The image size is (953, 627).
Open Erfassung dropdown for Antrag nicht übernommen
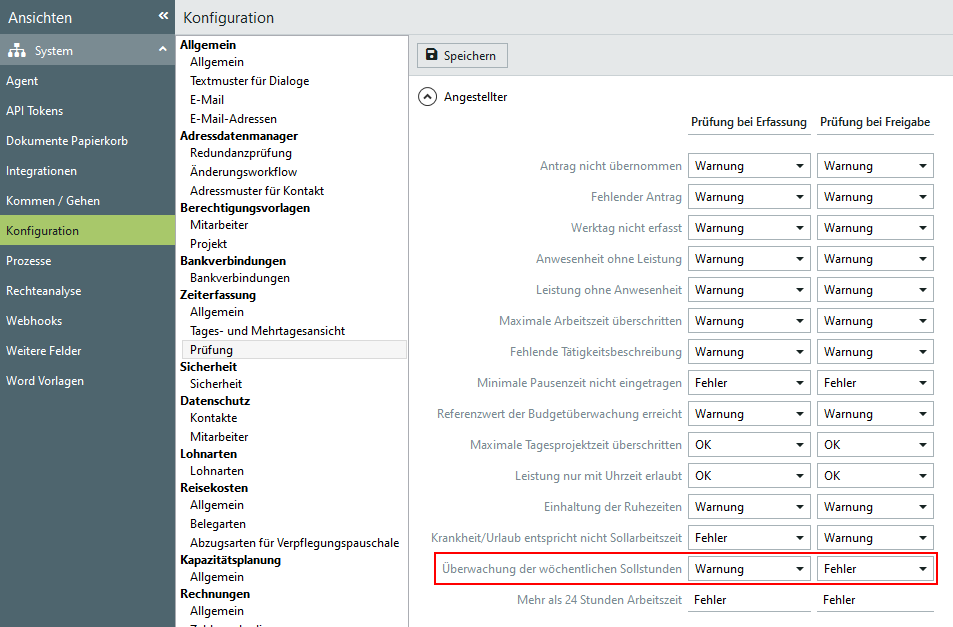coord(749,166)
